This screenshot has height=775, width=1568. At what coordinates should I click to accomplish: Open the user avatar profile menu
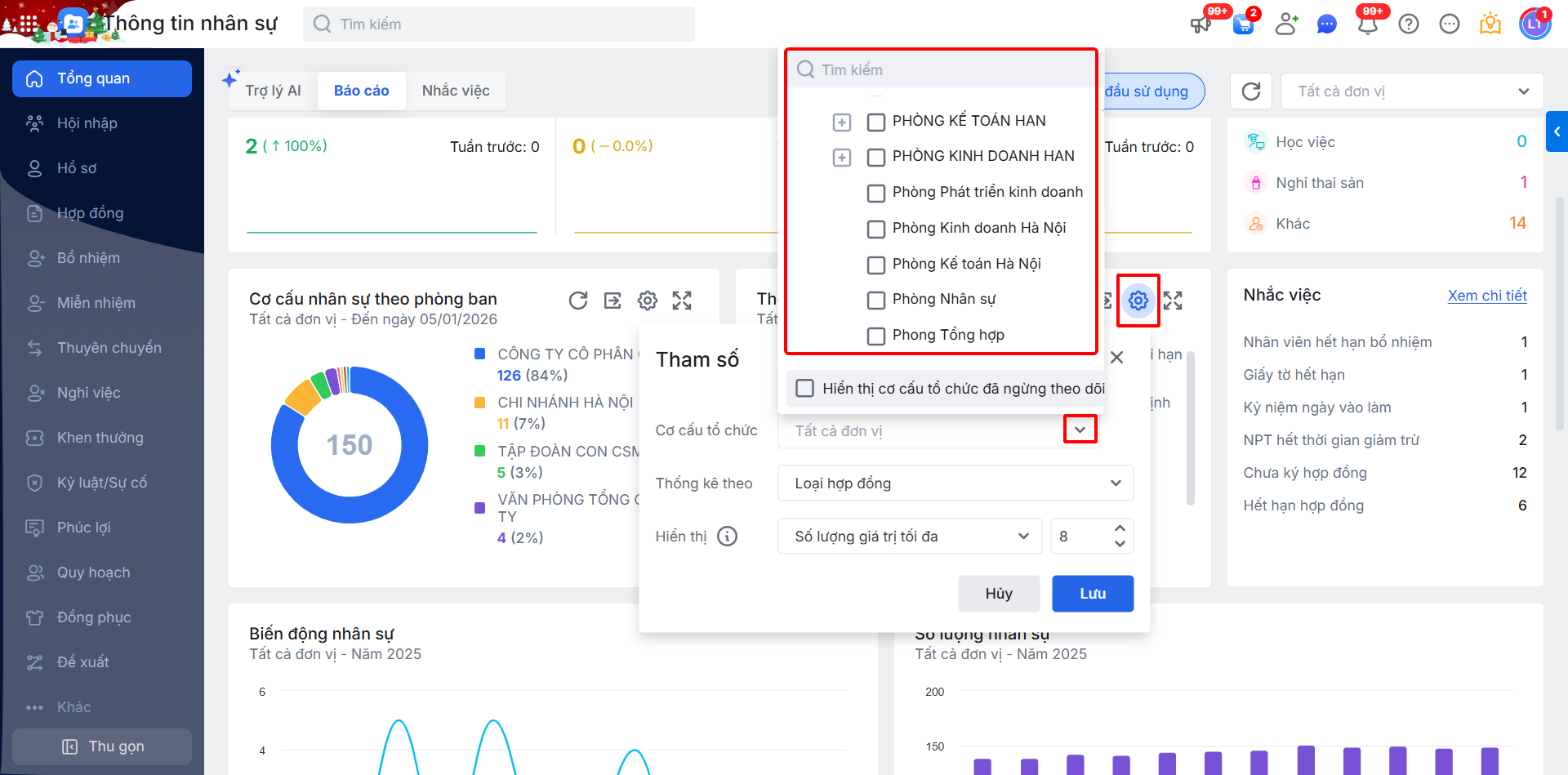coord(1535,24)
